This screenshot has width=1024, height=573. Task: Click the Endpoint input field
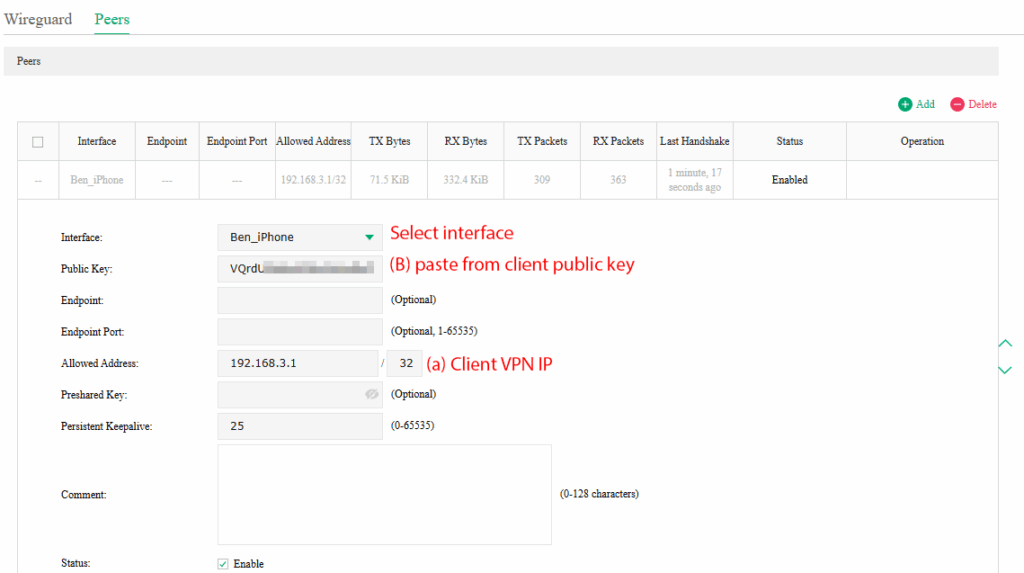(x=297, y=300)
